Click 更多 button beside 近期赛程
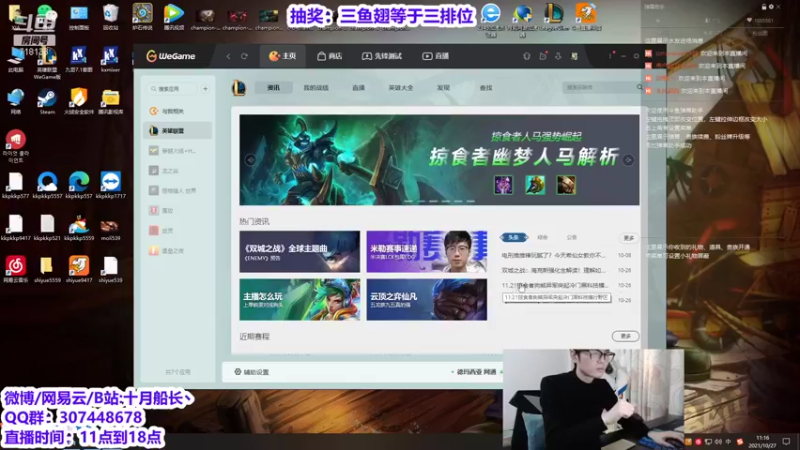Screen dimensions: 800x450 (x=626, y=336)
